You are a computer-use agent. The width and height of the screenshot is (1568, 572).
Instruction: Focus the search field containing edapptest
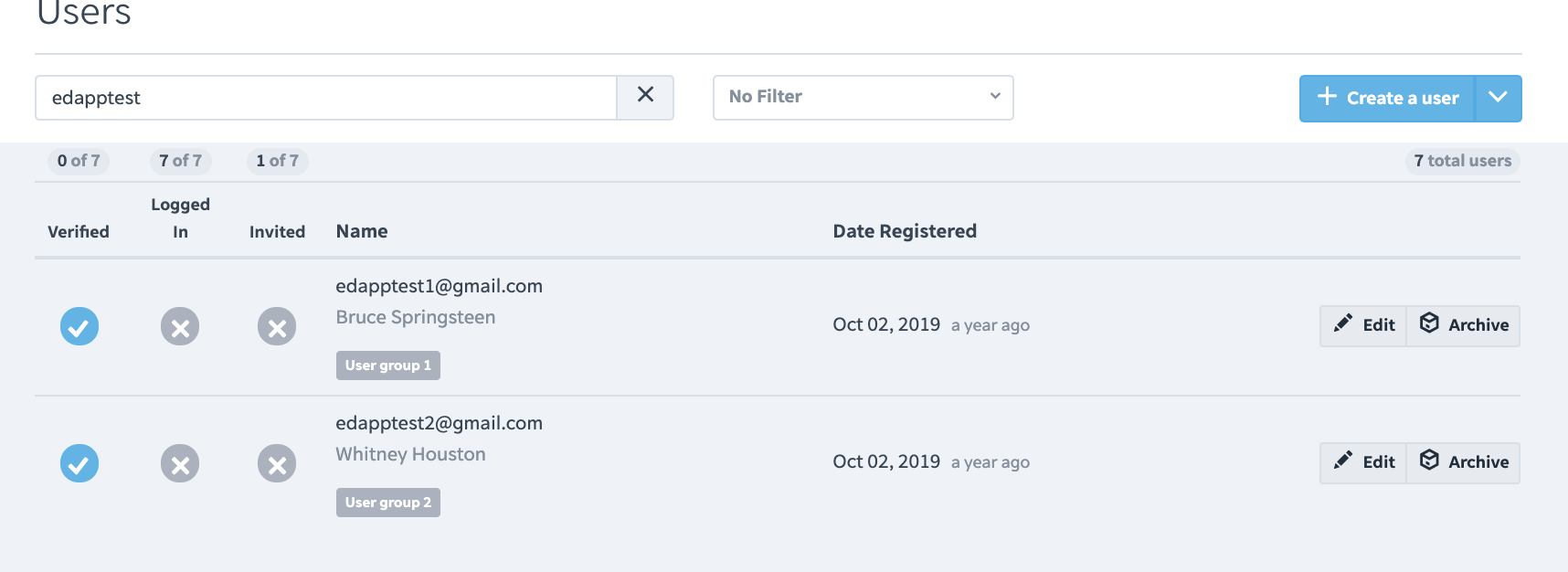pyautogui.click(x=326, y=98)
